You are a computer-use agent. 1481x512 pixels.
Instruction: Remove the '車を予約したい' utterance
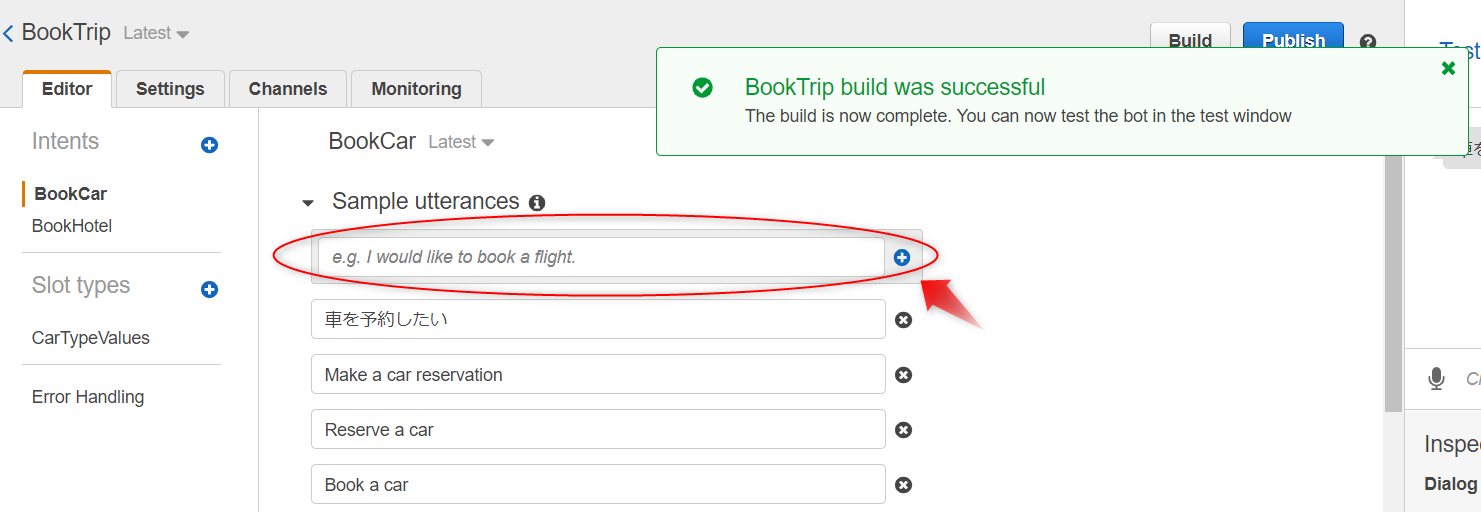pos(903,320)
